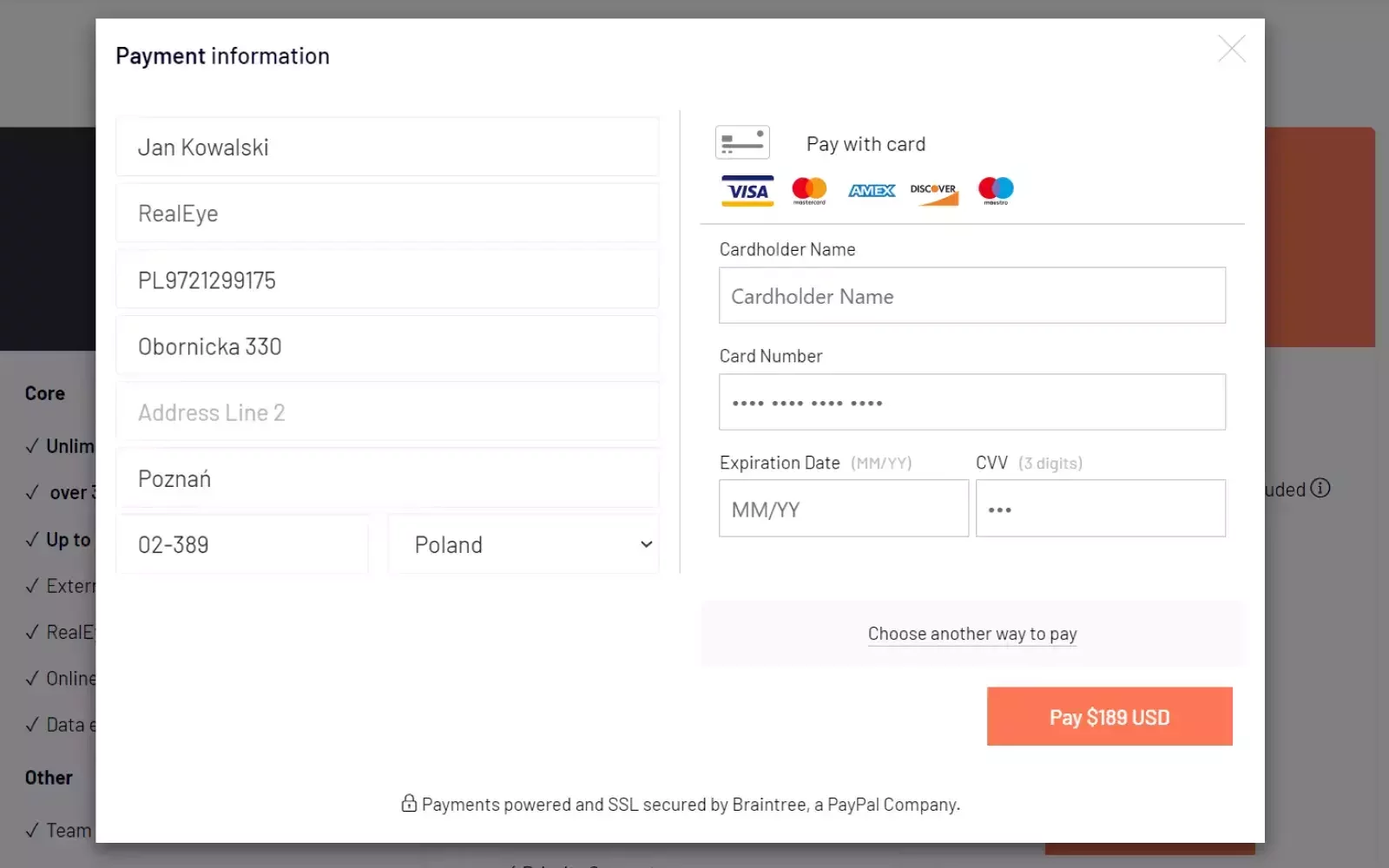
Task: Click the Visa card logo
Action: click(x=747, y=191)
